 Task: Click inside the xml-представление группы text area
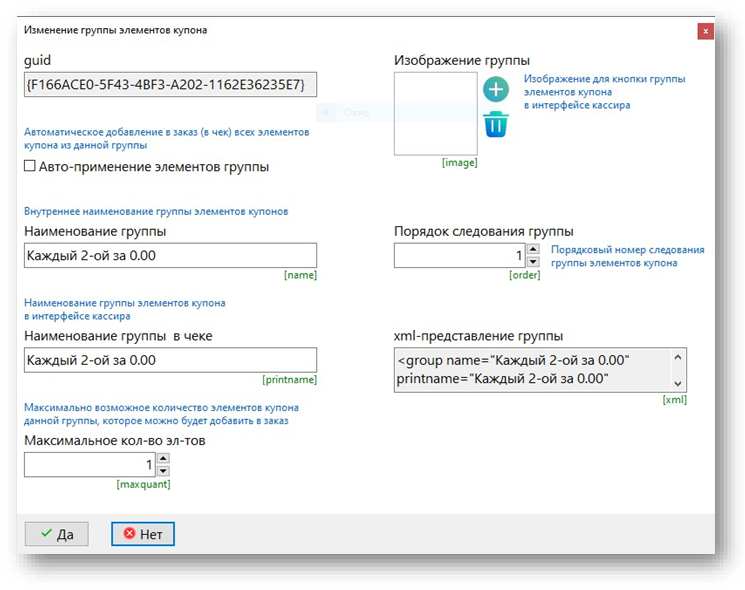click(530, 369)
